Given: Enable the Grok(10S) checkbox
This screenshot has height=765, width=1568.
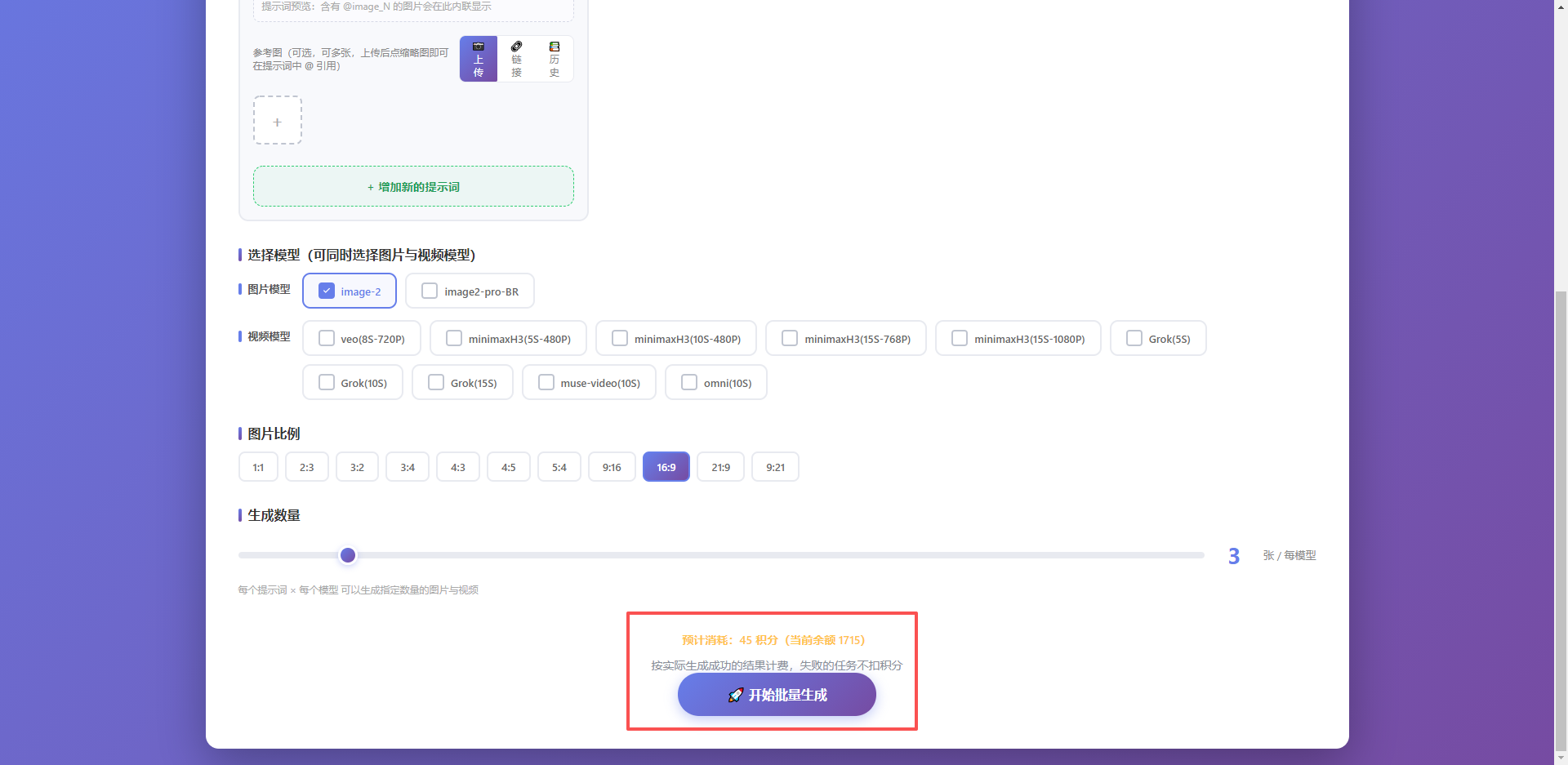Looking at the screenshot, I should pos(327,382).
